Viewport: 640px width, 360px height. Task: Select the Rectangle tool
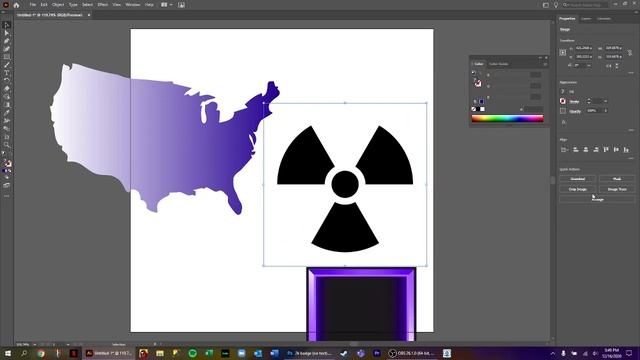click(6, 57)
